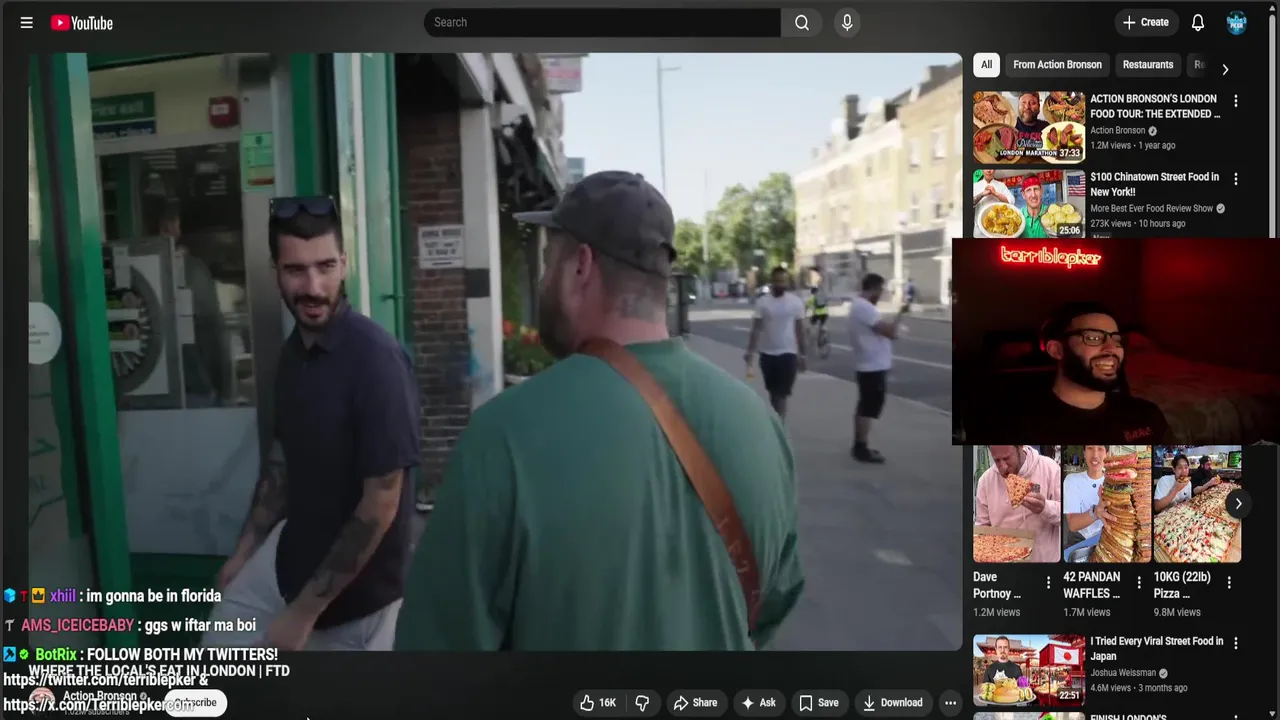1280x720 pixels.
Task: Select the From Action Bronson chip
Action: pyautogui.click(x=1057, y=65)
